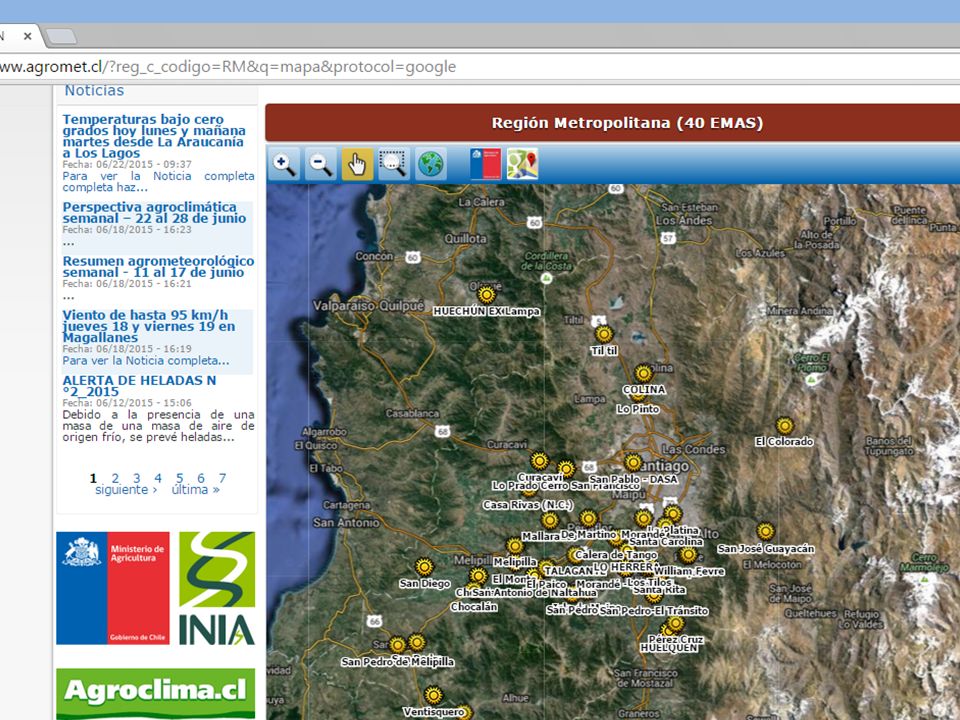Screen dimensions: 960x720
Task: Click the Cerro San Francisco station marker
Action: click(x=566, y=470)
